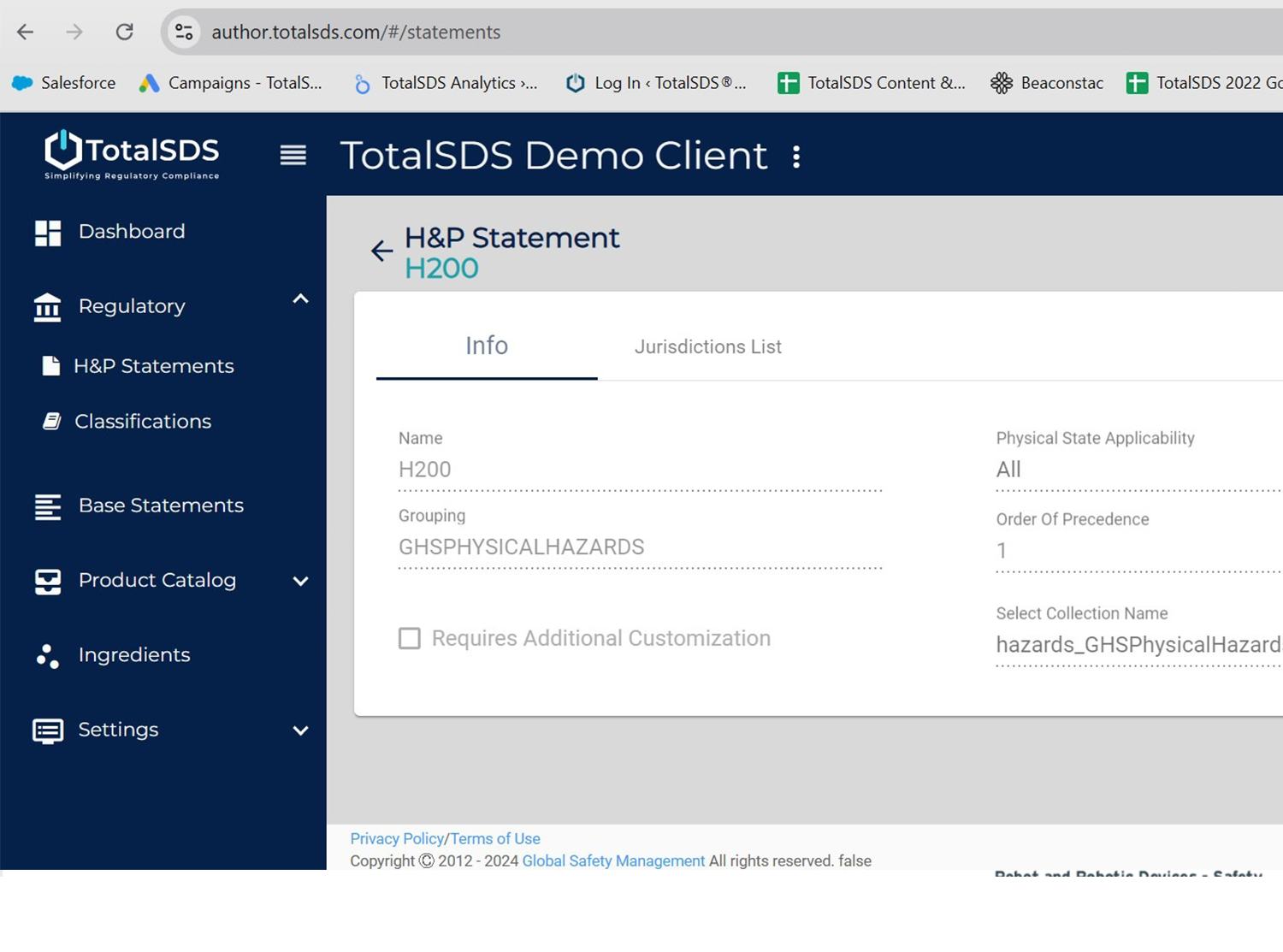The height and width of the screenshot is (952, 1283).
Task: Click the site information icon in address bar
Action: click(x=184, y=33)
